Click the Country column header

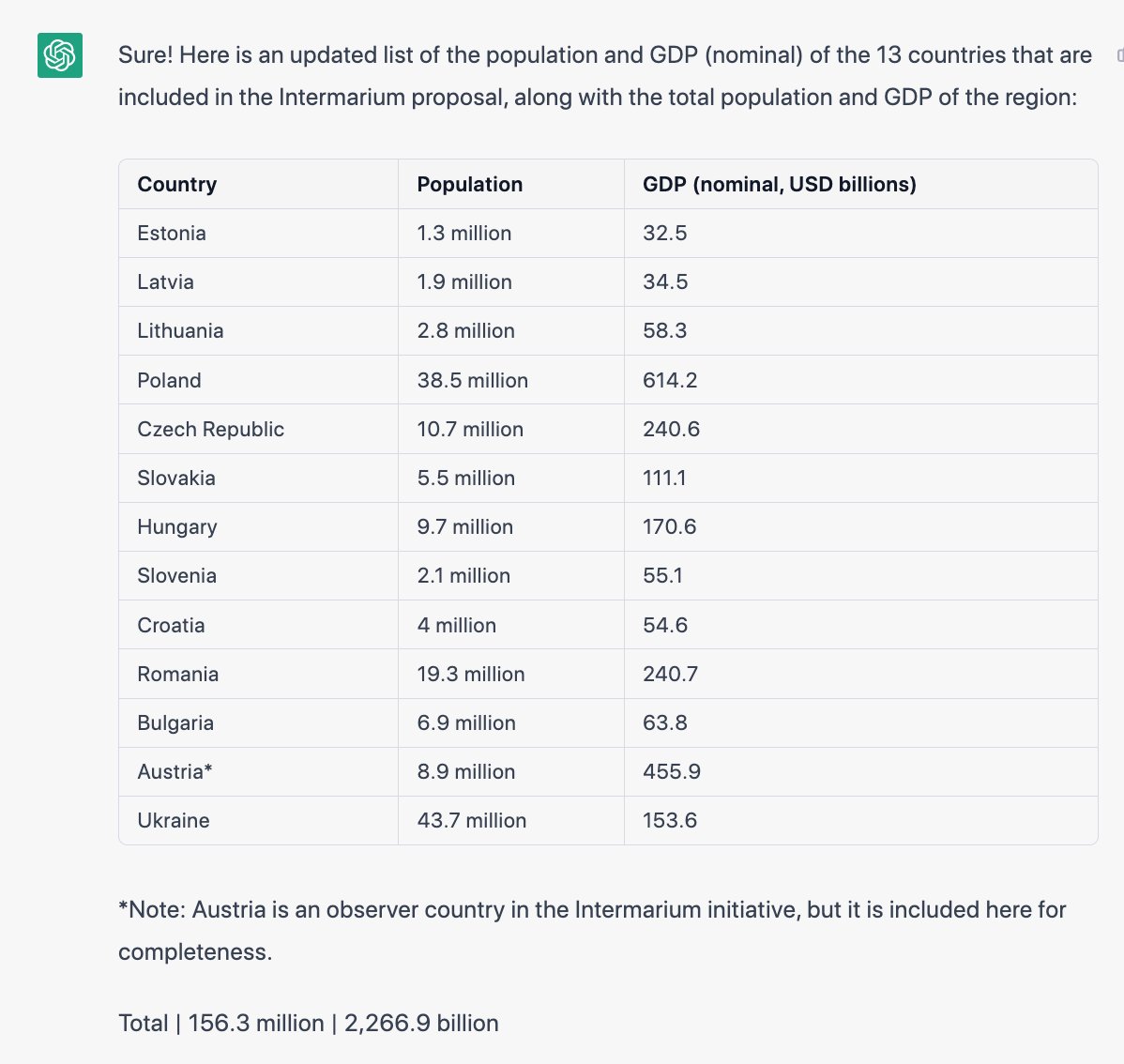[x=177, y=185]
